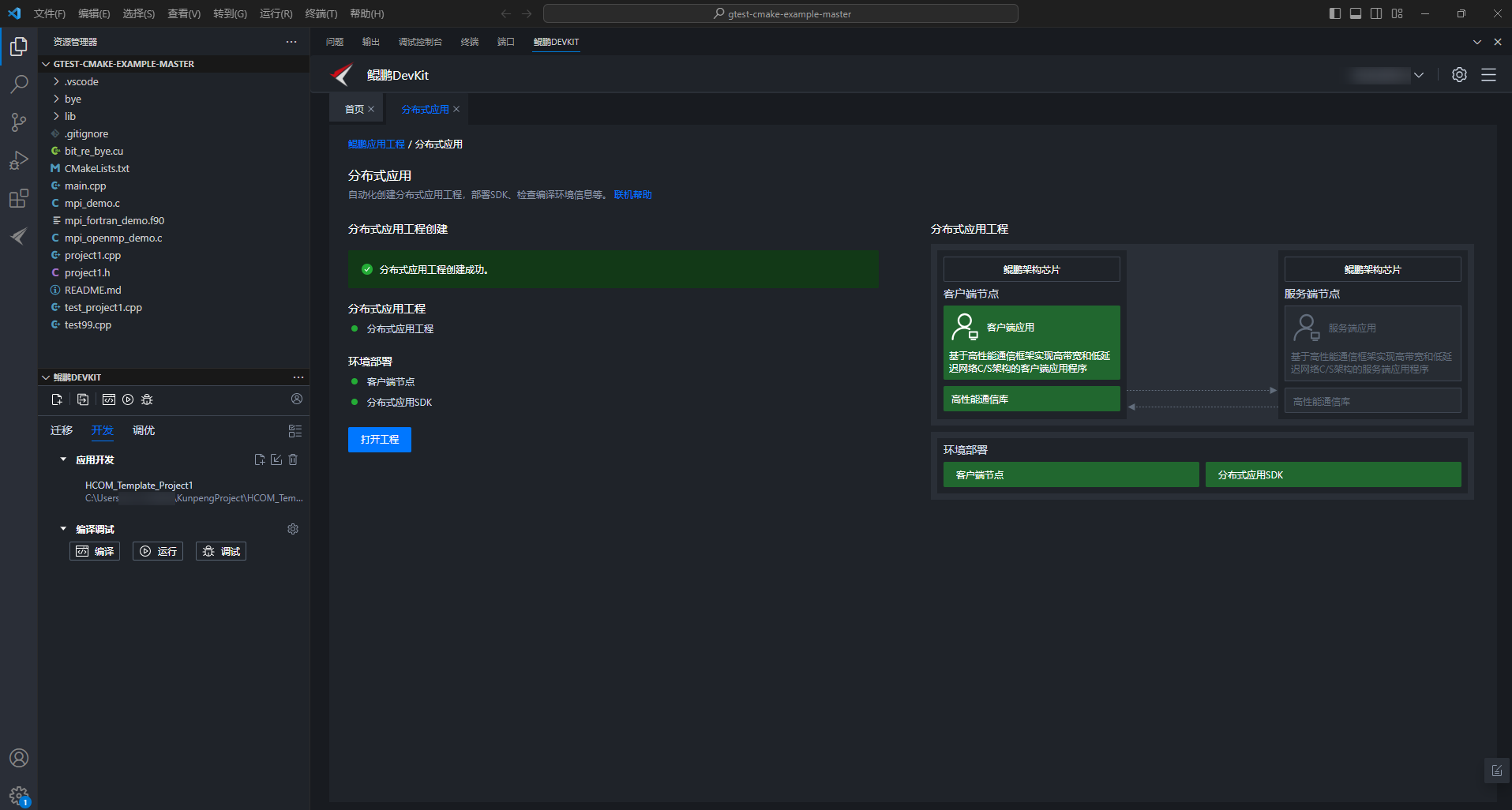1512x810 pixels.
Task: Go back with navigation arrow
Action: pos(506,13)
